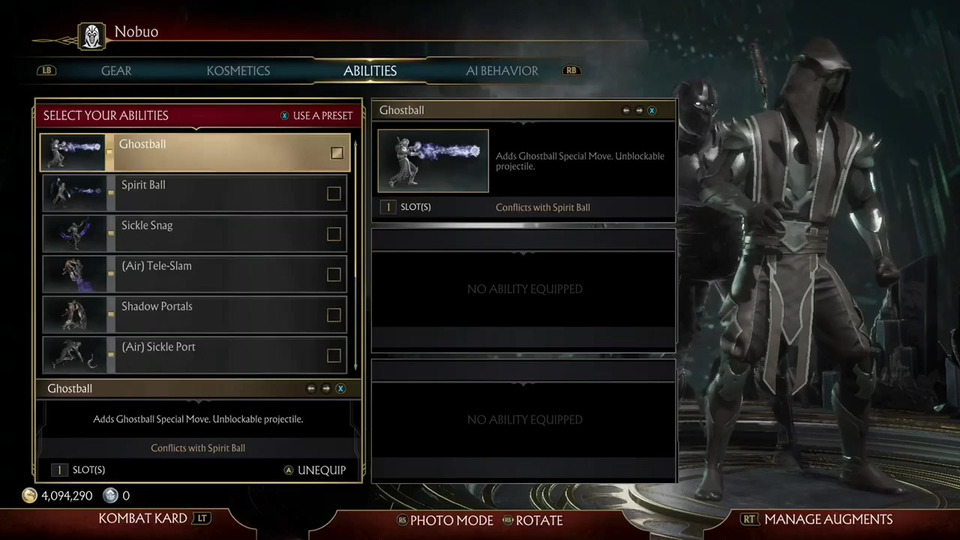The width and height of the screenshot is (960, 540).
Task: Open the AI Behavior tab
Action: click(x=502, y=71)
